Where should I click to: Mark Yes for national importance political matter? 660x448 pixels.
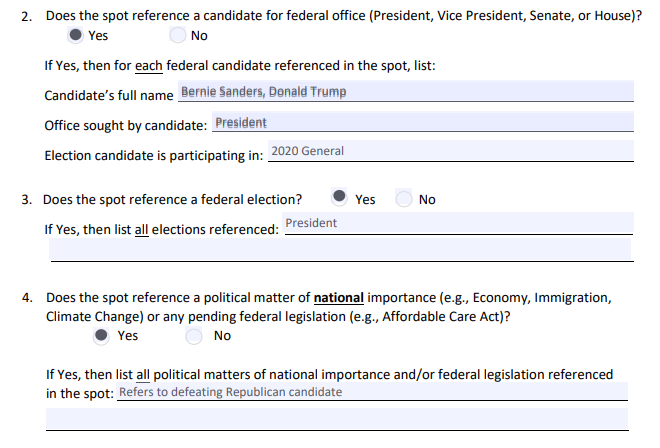[104, 336]
